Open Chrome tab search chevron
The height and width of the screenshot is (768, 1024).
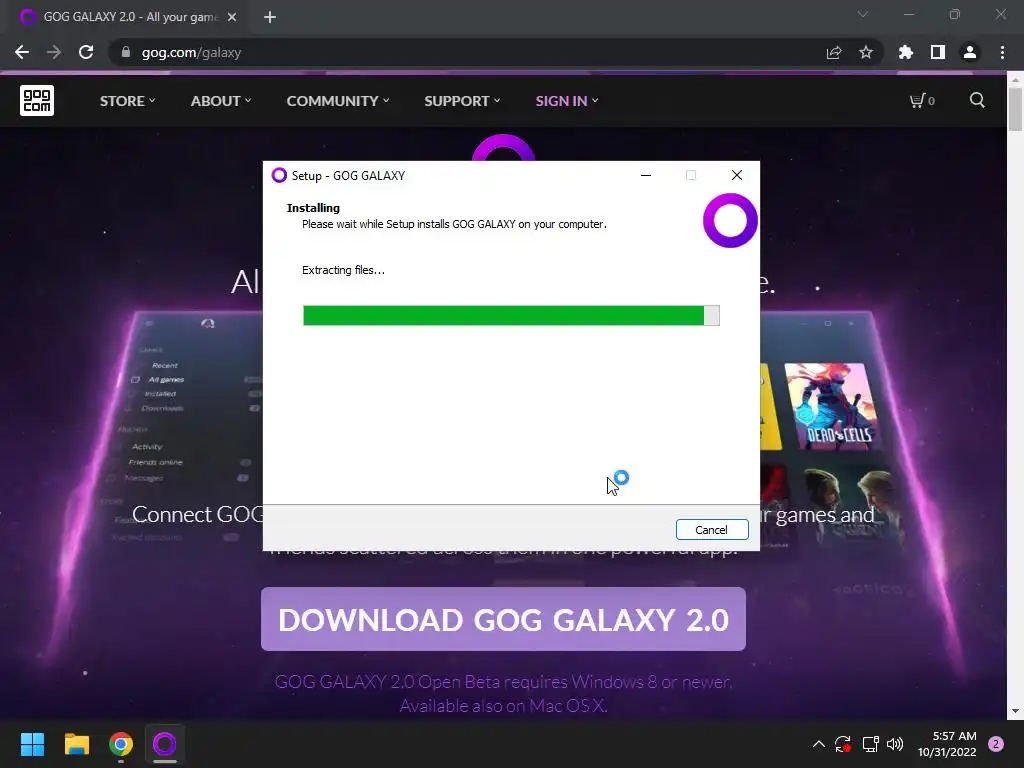(x=863, y=14)
